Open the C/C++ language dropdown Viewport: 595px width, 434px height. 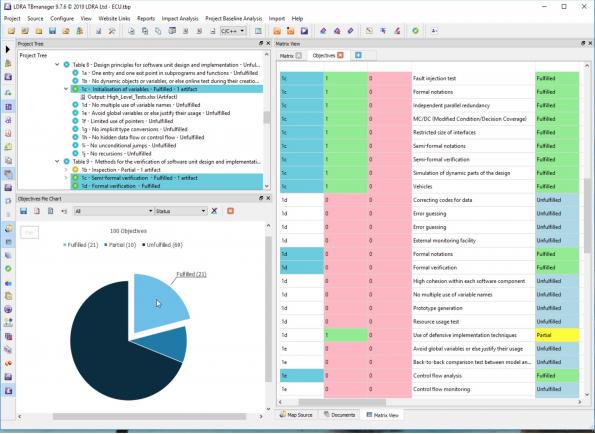click(x=233, y=31)
